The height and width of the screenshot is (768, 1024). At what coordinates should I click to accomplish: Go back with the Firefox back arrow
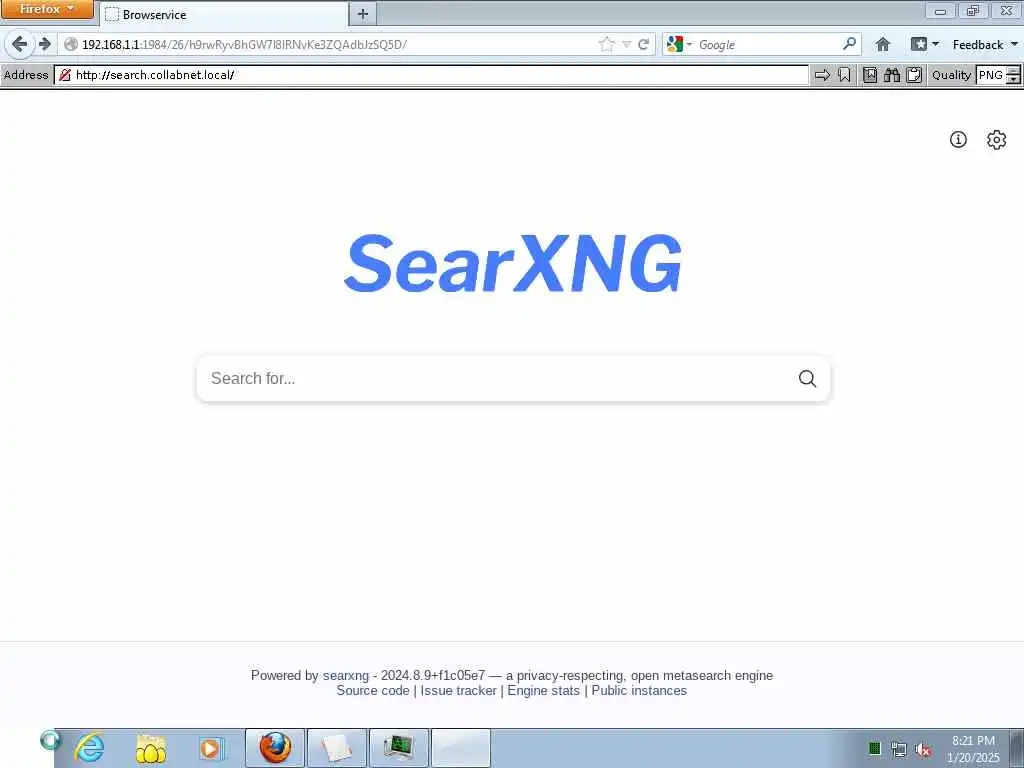click(x=20, y=44)
